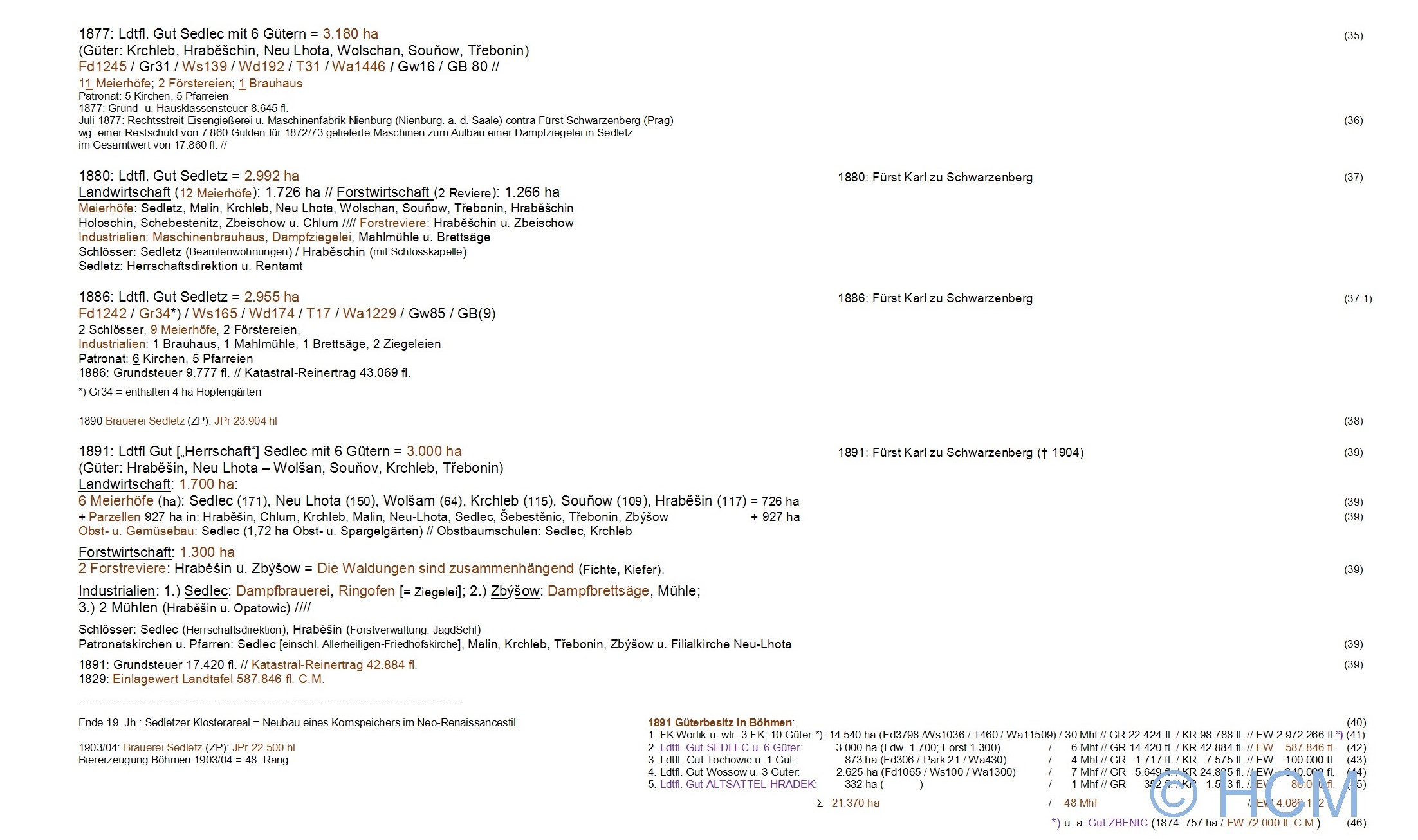
Task: Click reference number (40) next to Güterbesitz heading
Action: click(x=1356, y=722)
